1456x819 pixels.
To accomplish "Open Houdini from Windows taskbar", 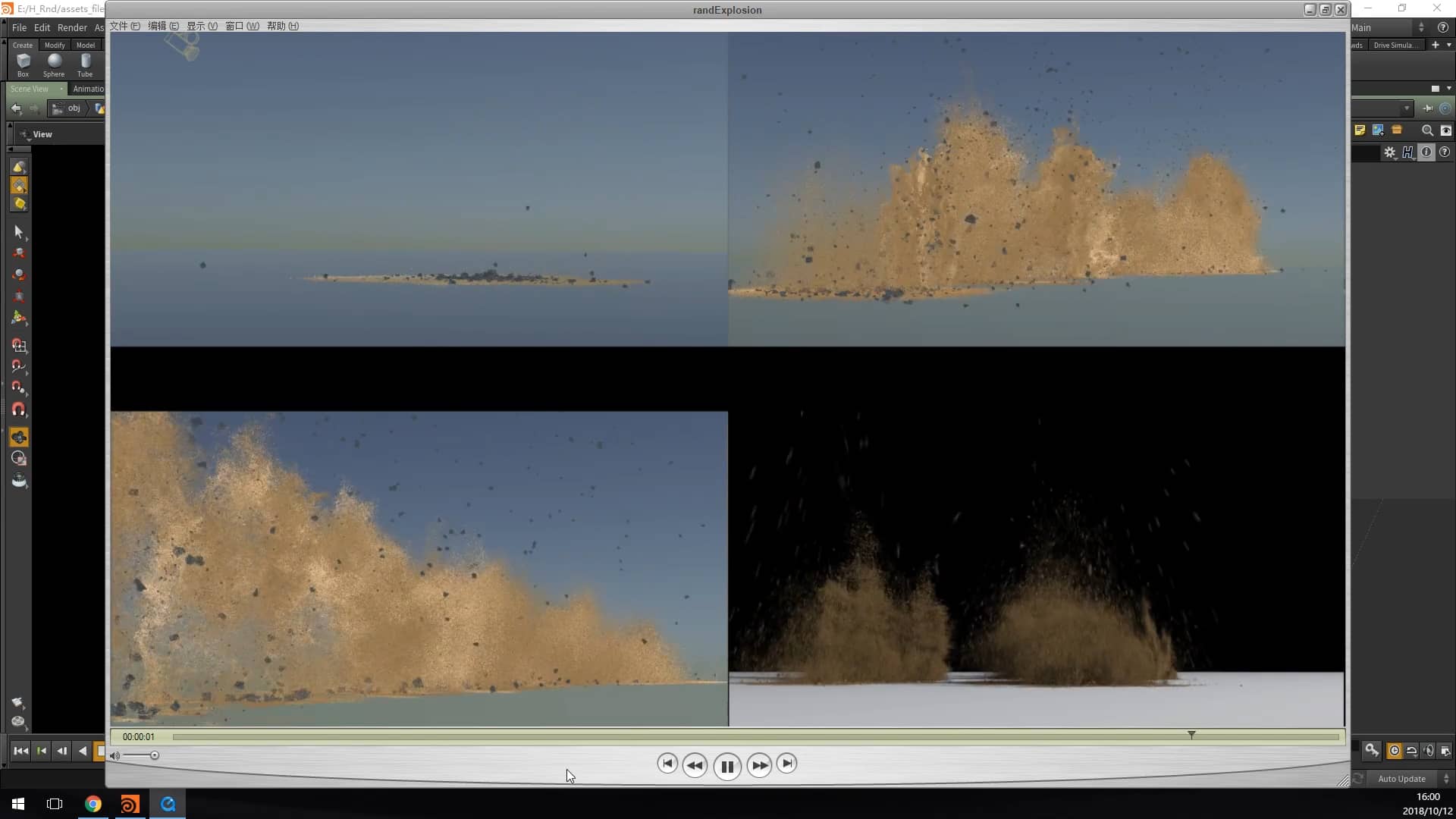I will (x=130, y=804).
